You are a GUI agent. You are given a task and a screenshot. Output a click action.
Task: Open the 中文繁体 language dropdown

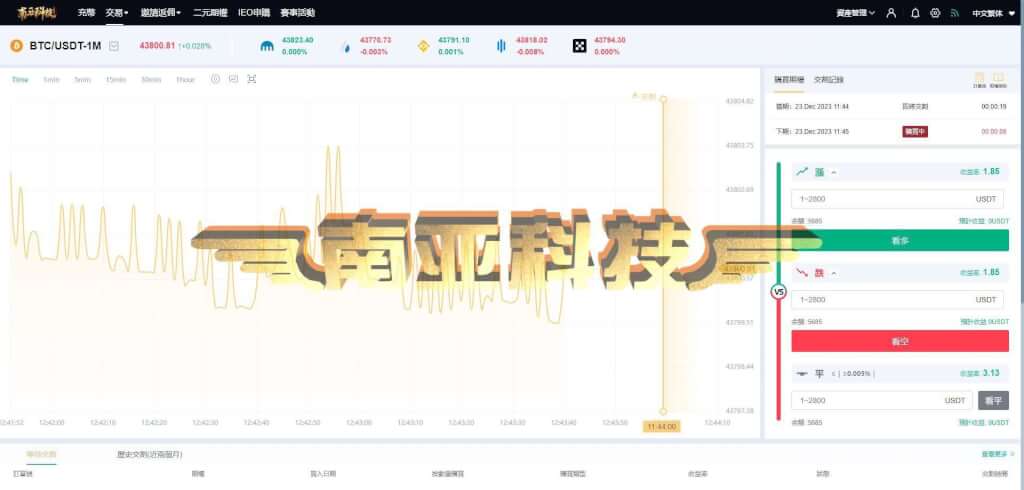point(994,12)
